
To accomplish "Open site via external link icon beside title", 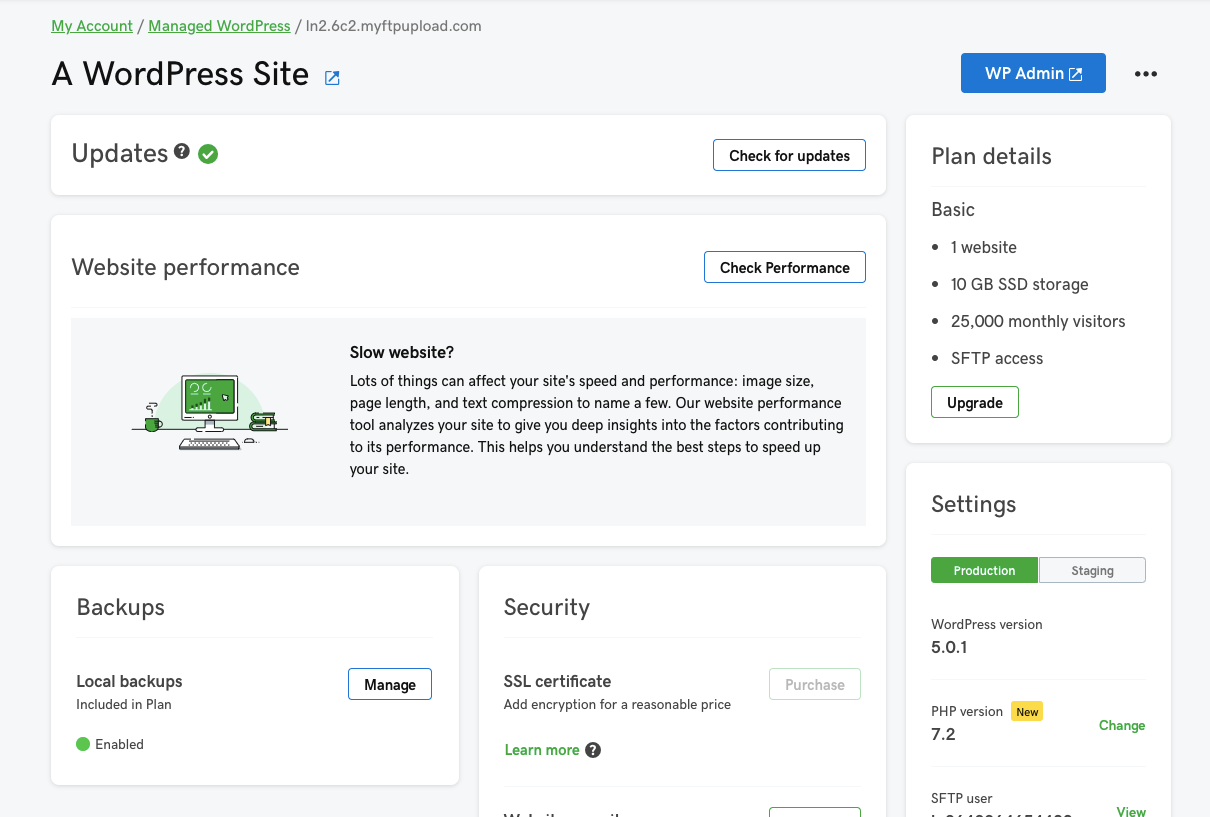I will point(332,78).
